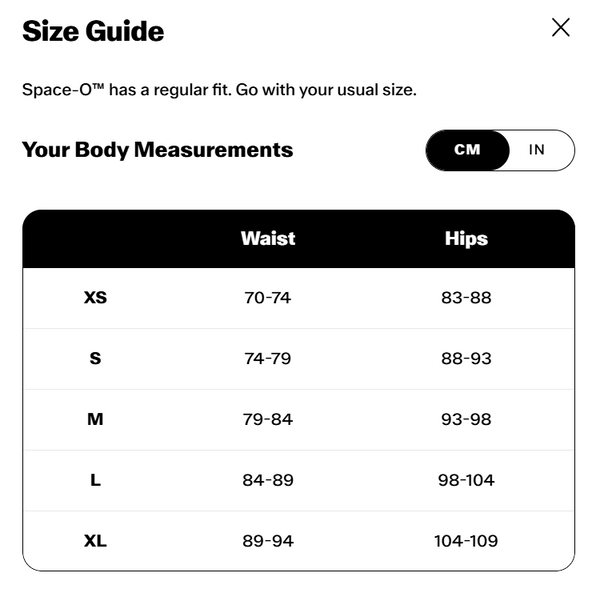Select the L size row label
The height and width of the screenshot is (600, 600).
(95, 480)
